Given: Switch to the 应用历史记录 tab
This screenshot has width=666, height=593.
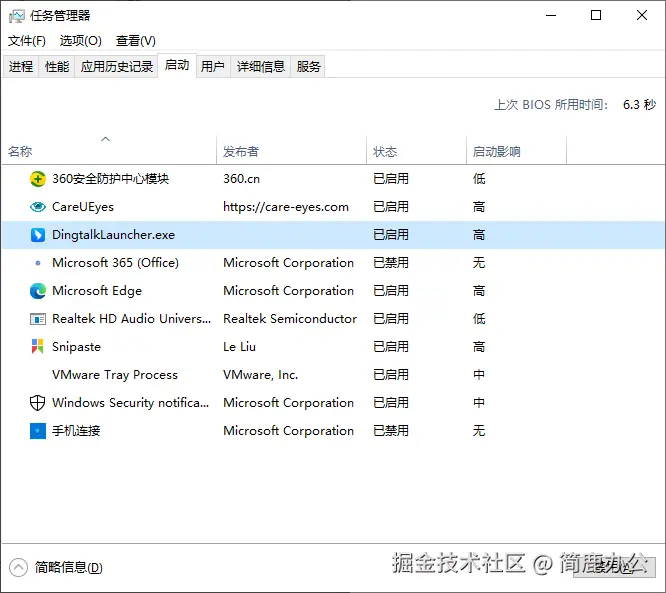Looking at the screenshot, I should (117, 67).
